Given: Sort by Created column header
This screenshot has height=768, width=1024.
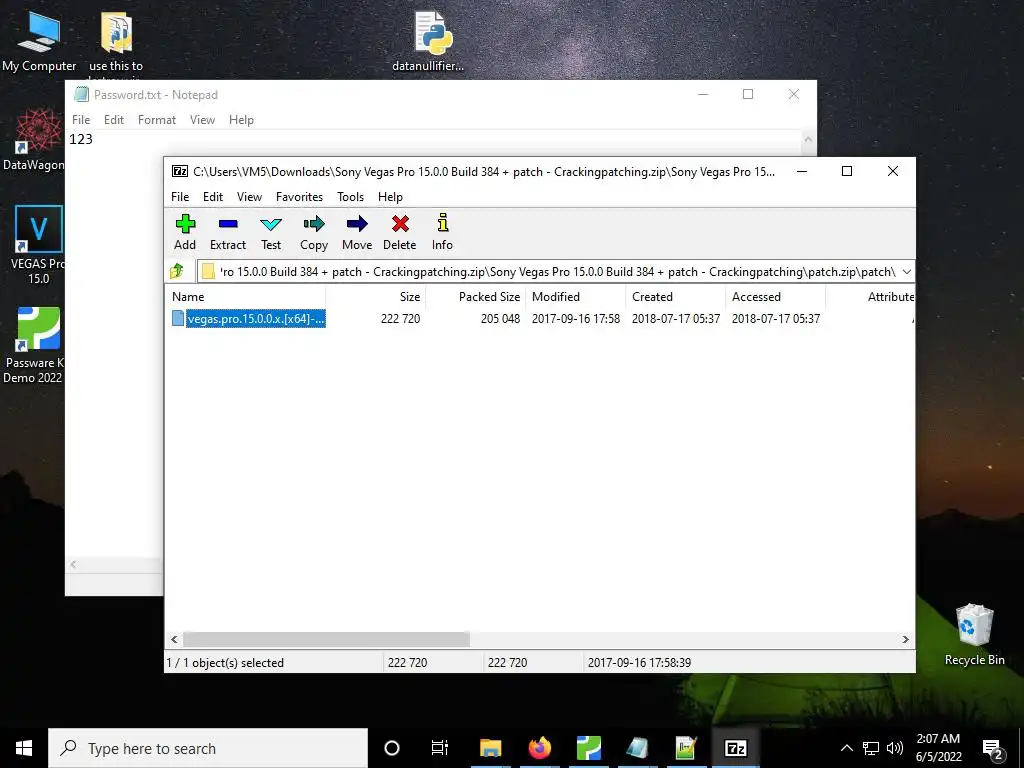Looking at the screenshot, I should pyautogui.click(x=676, y=296).
